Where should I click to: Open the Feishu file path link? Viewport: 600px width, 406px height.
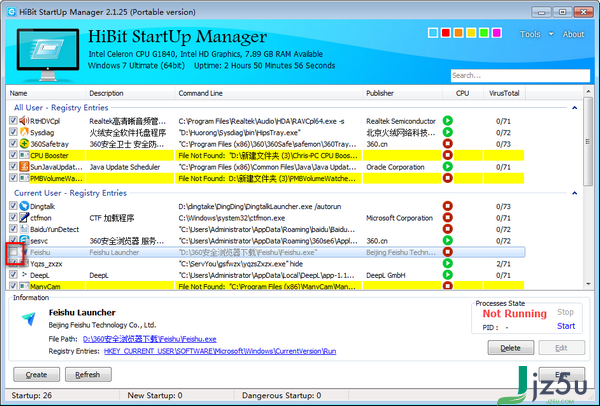coord(150,339)
